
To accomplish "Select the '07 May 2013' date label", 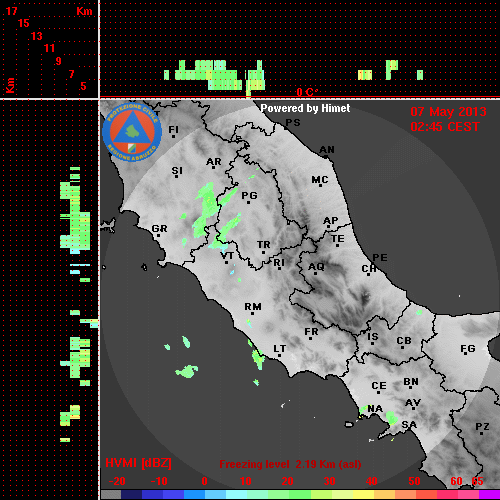I will pyautogui.click(x=448, y=112).
